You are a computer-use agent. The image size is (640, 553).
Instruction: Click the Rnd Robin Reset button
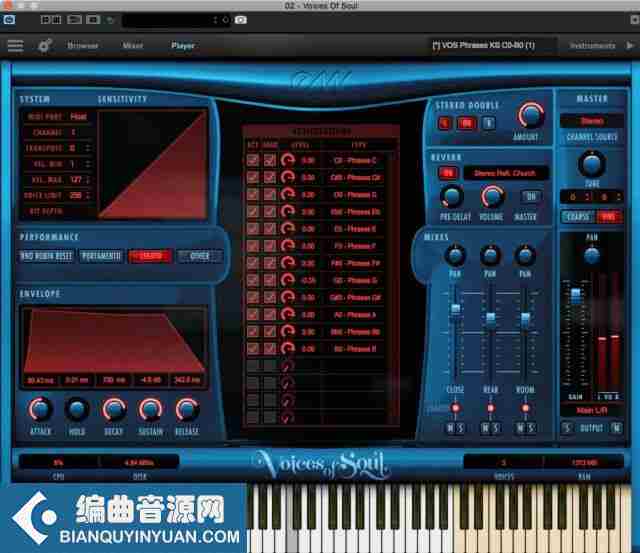click(x=46, y=256)
